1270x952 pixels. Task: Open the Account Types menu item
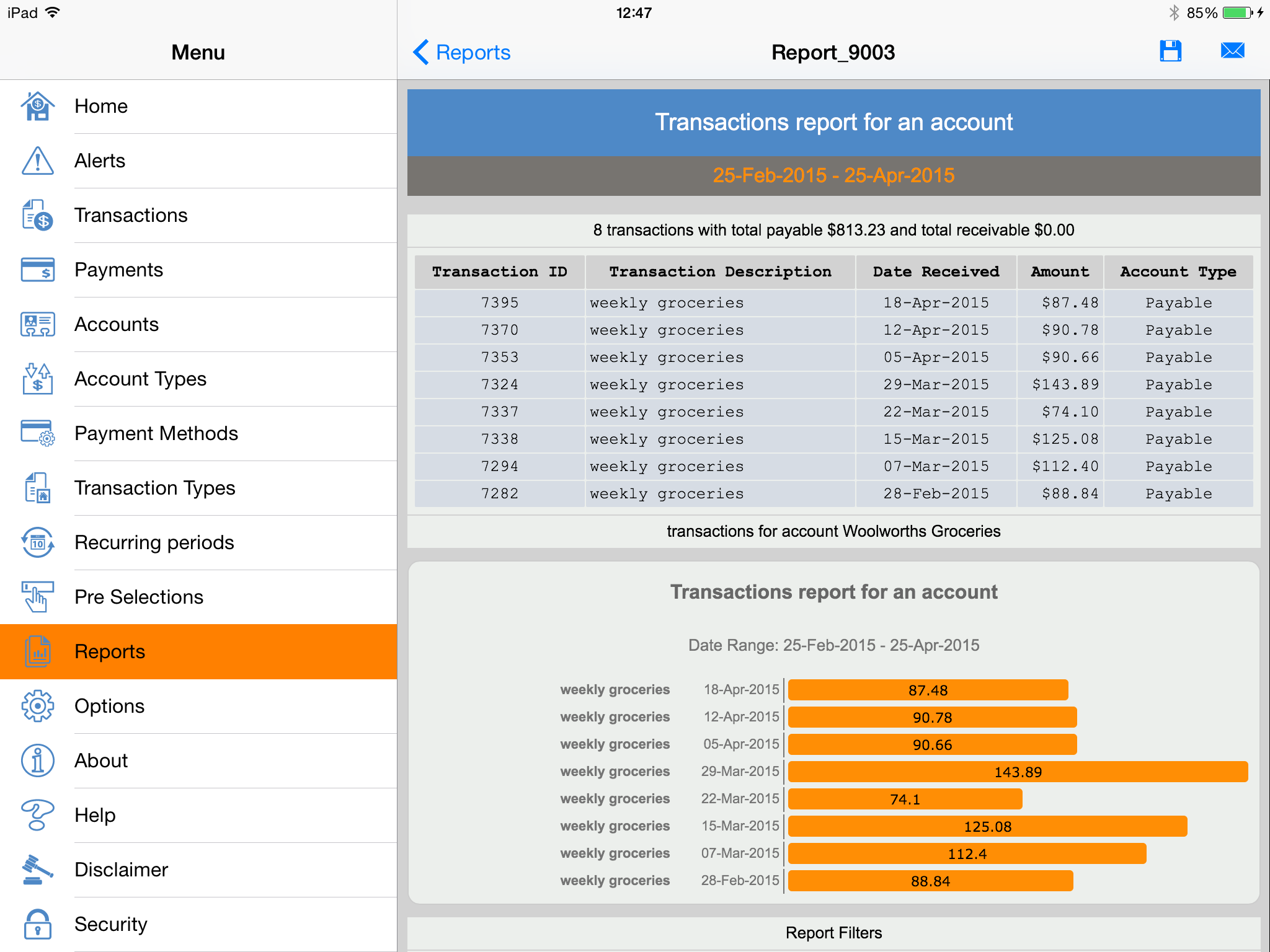click(140, 379)
